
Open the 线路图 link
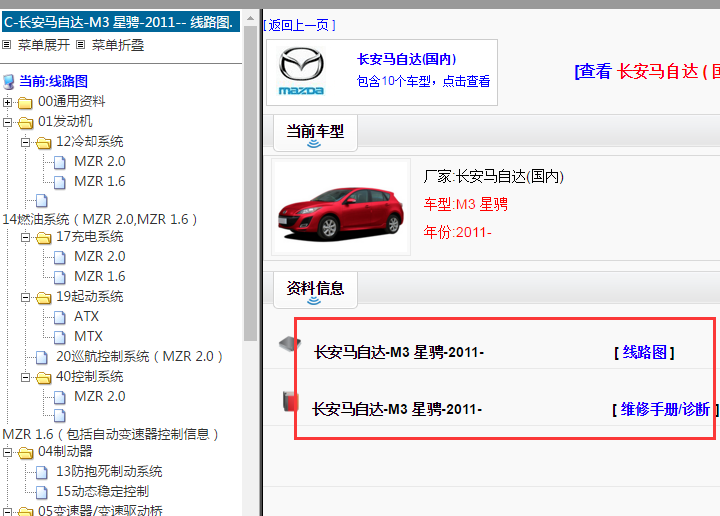point(644,353)
